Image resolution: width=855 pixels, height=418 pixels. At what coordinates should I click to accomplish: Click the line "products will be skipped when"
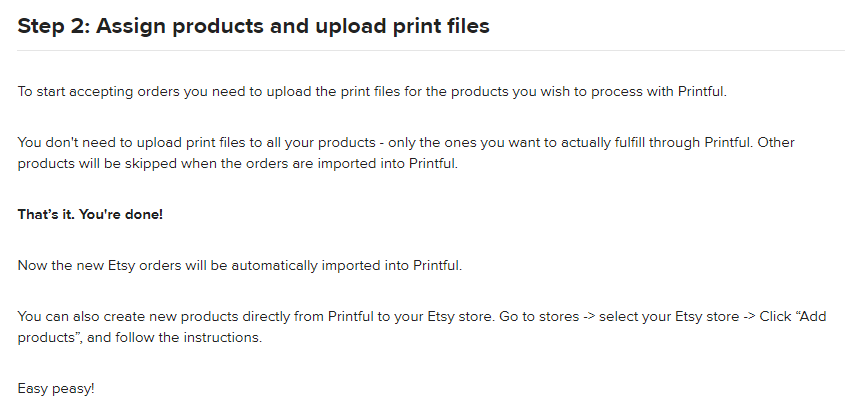[117, 163]
